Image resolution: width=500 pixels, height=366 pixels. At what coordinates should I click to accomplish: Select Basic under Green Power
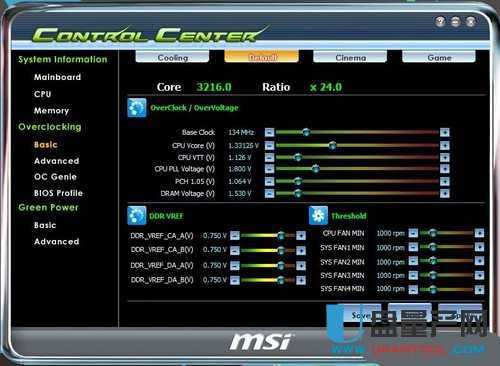point(45,225)
